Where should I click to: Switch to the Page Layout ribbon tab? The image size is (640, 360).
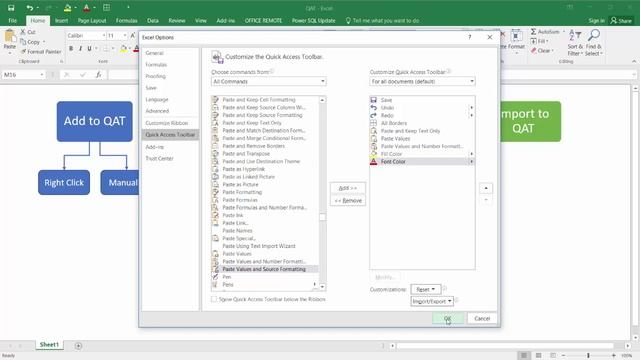(x=92, y=20)
